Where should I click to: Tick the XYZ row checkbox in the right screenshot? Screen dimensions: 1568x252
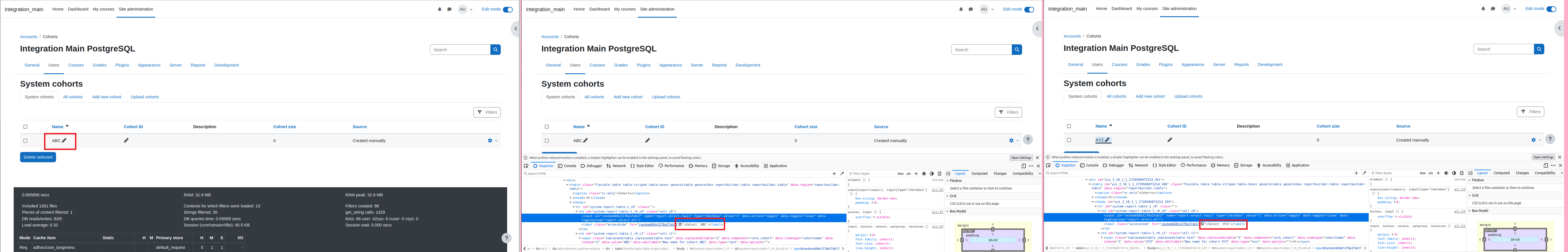(x=1069, y=140)
